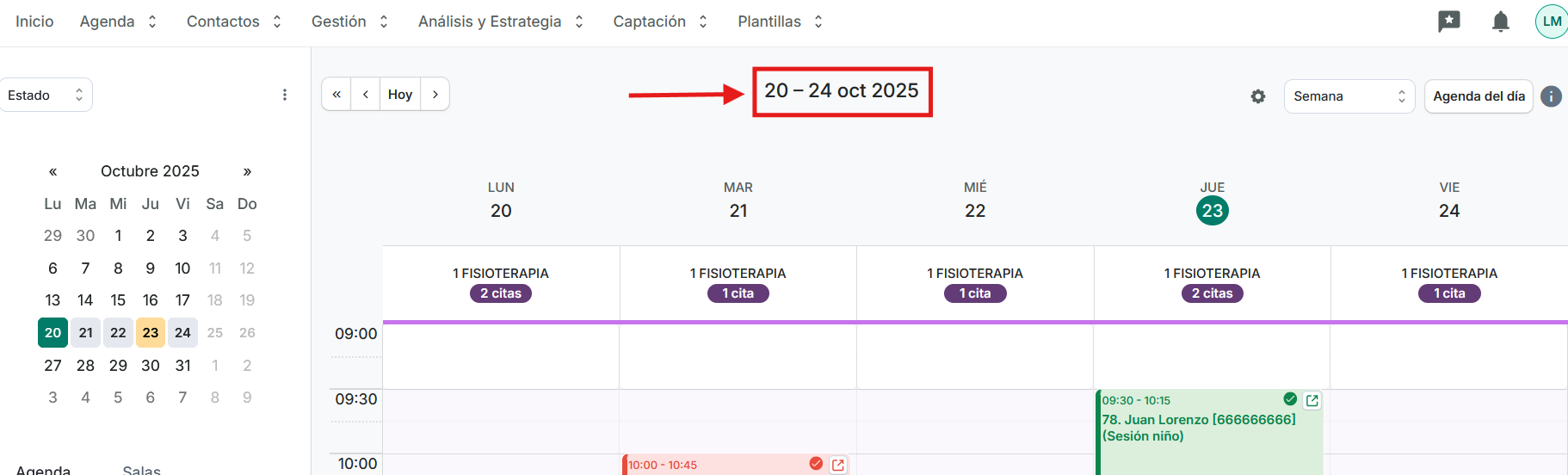
Task: Click the info icon beside Agenda del día
Action: click(x=1551, y=96)
